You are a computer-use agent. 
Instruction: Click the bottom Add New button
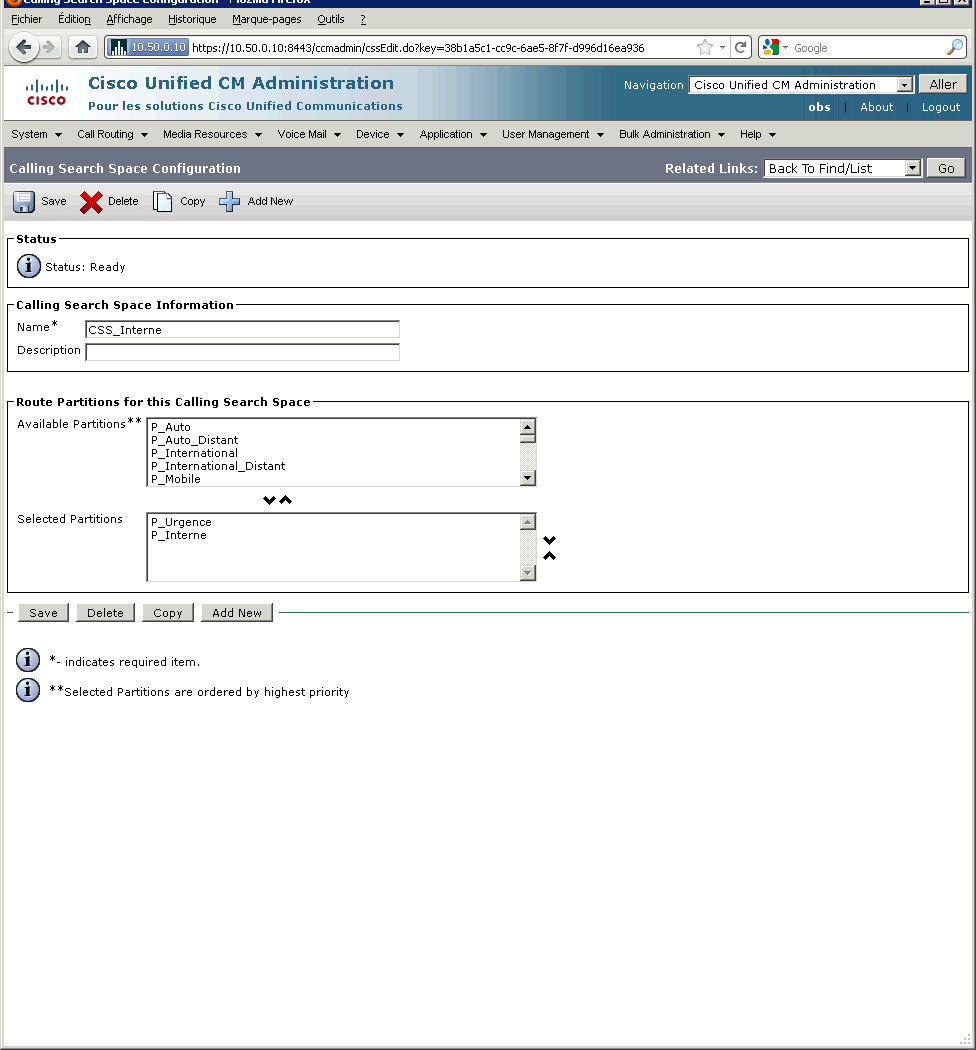[x=237, y=613]
